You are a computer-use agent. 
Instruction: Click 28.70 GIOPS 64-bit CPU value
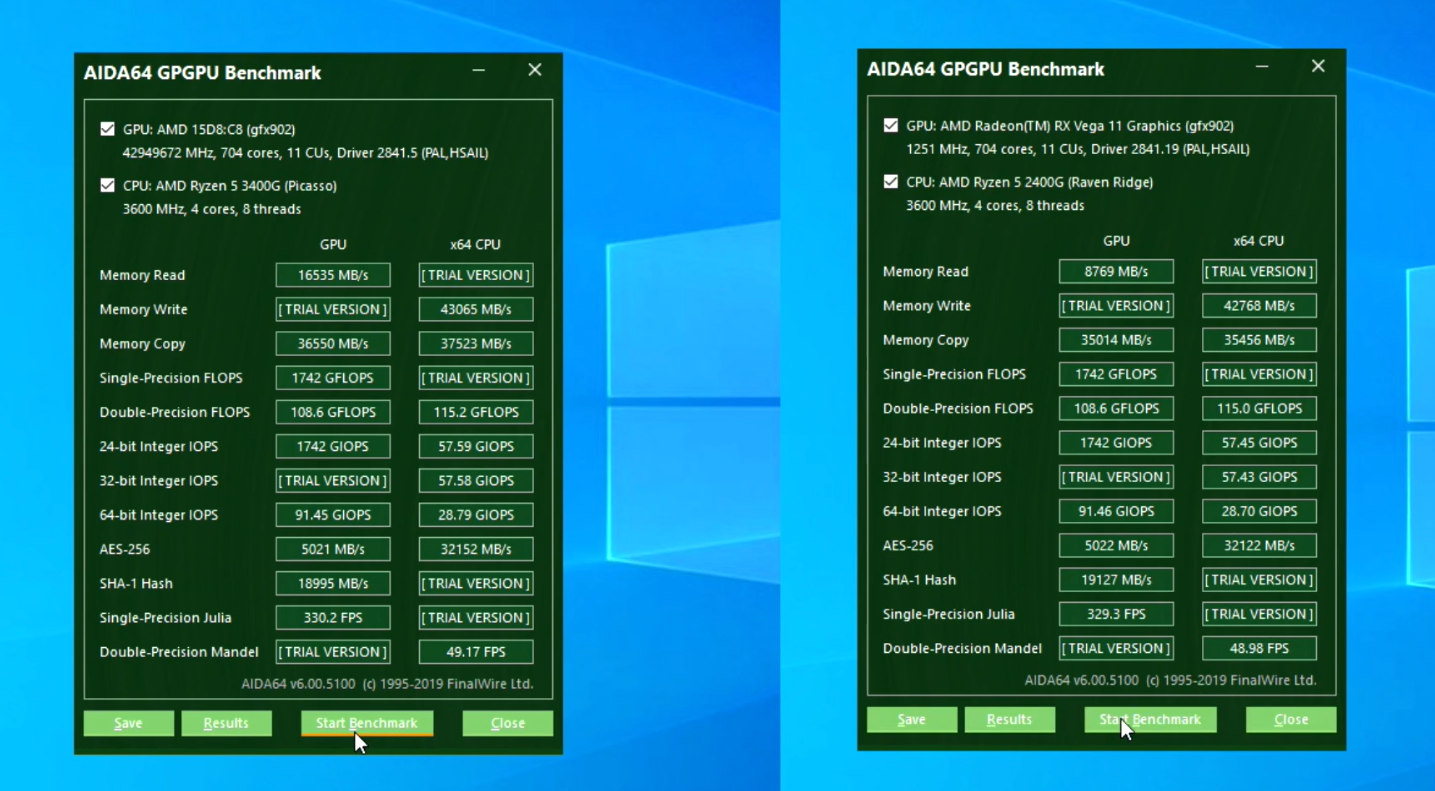pyautogui.click(x=1259, y=511)
